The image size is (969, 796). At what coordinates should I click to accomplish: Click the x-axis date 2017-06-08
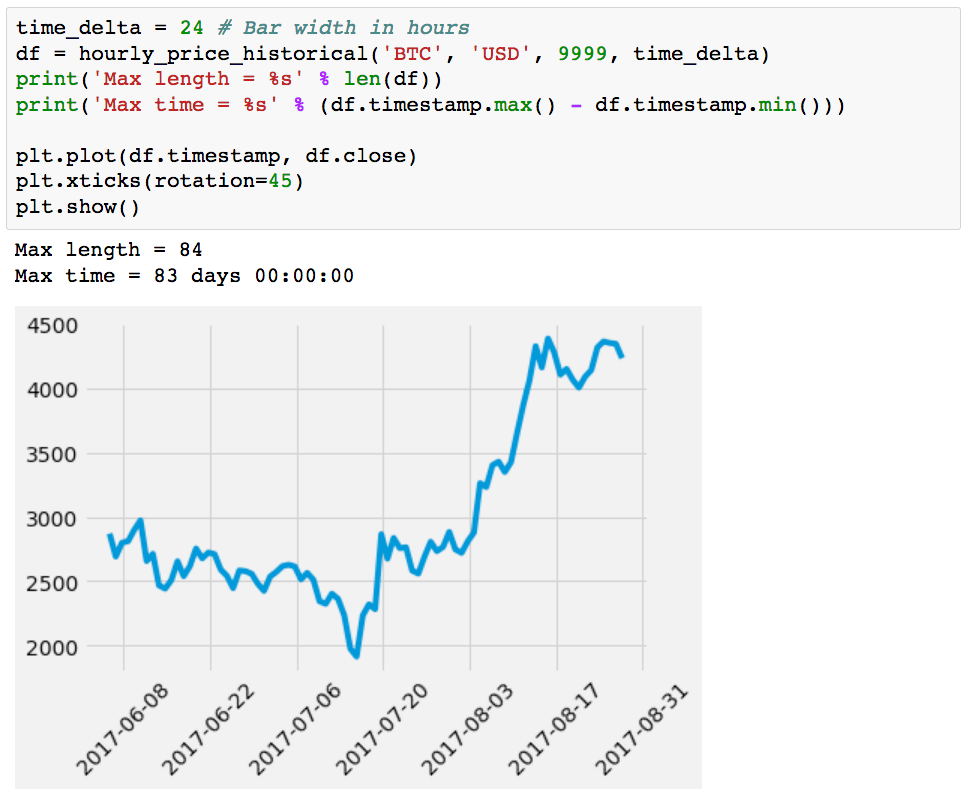[122, 730]
